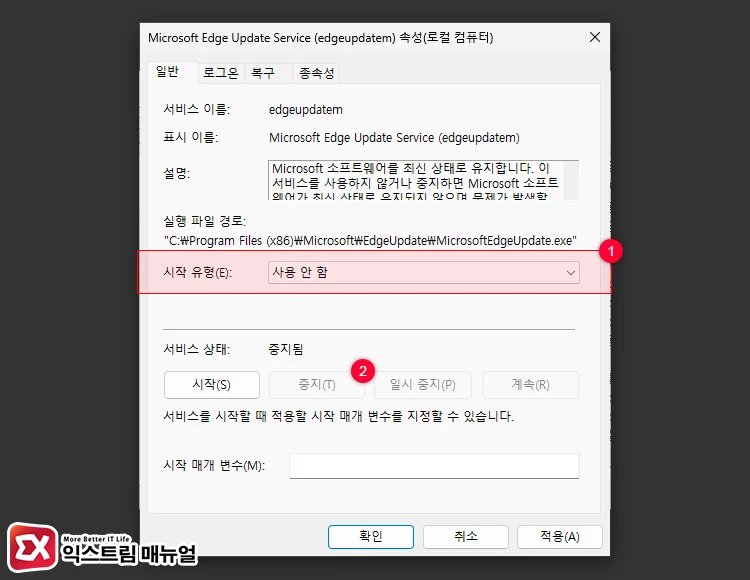The height and width of the screenshot is (580, 750).
Task: Open the 시작 유형 combo box
Action: tap(424, 273)
